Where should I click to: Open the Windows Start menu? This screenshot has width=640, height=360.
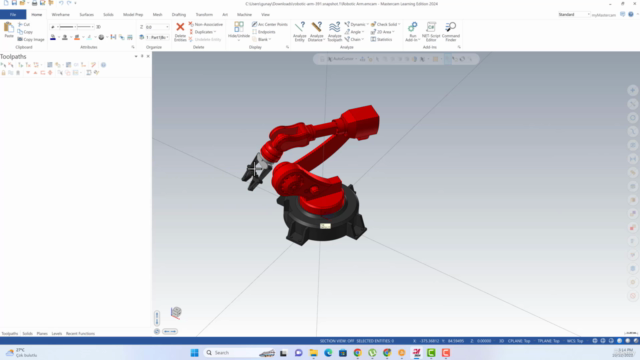click(x=195, y=353)
